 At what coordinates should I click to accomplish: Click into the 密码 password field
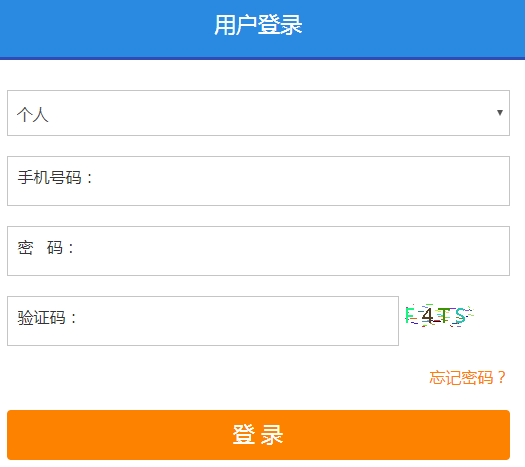pos(258,251)
